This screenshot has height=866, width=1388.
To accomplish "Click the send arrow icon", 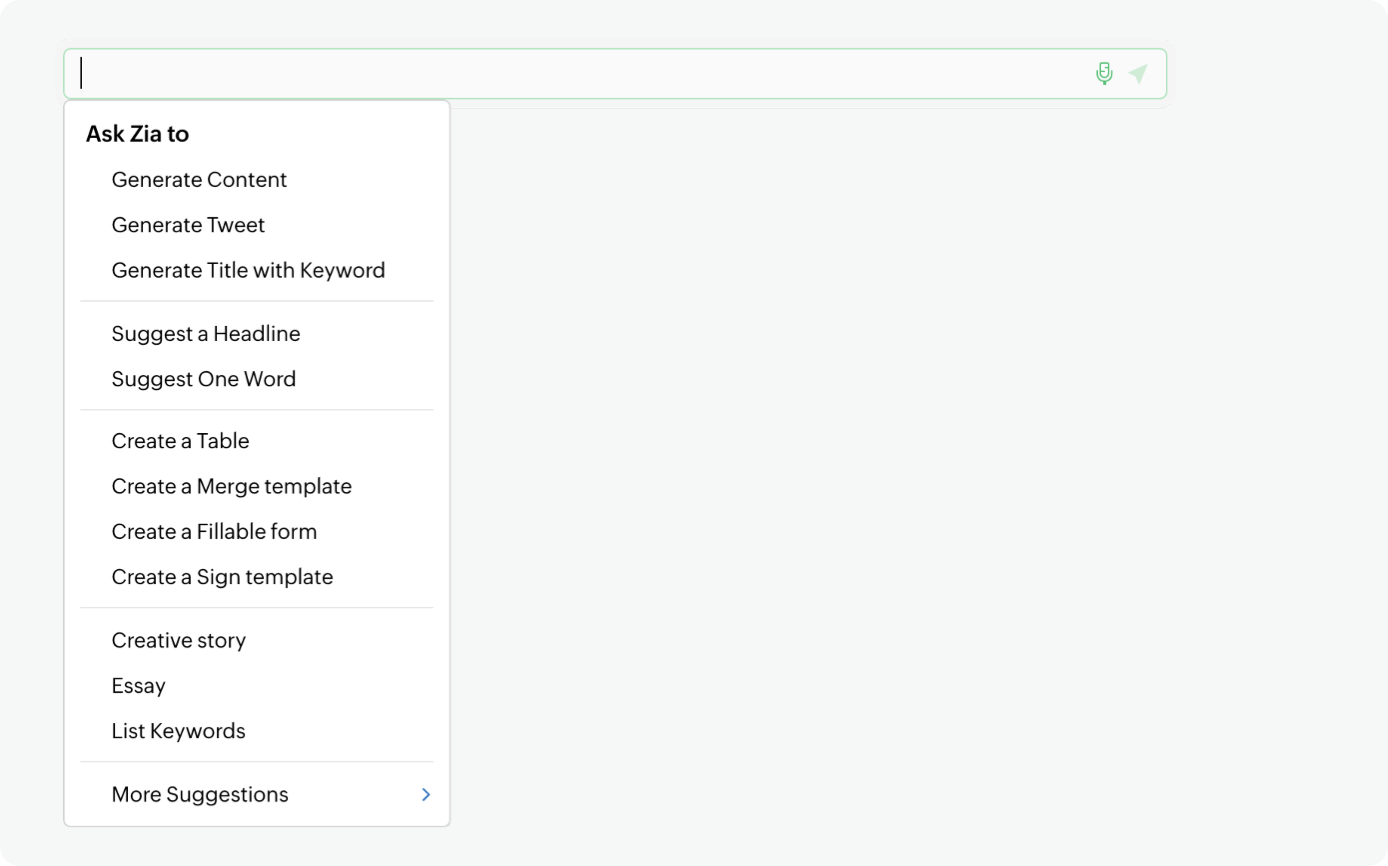I will (1138, 74).
